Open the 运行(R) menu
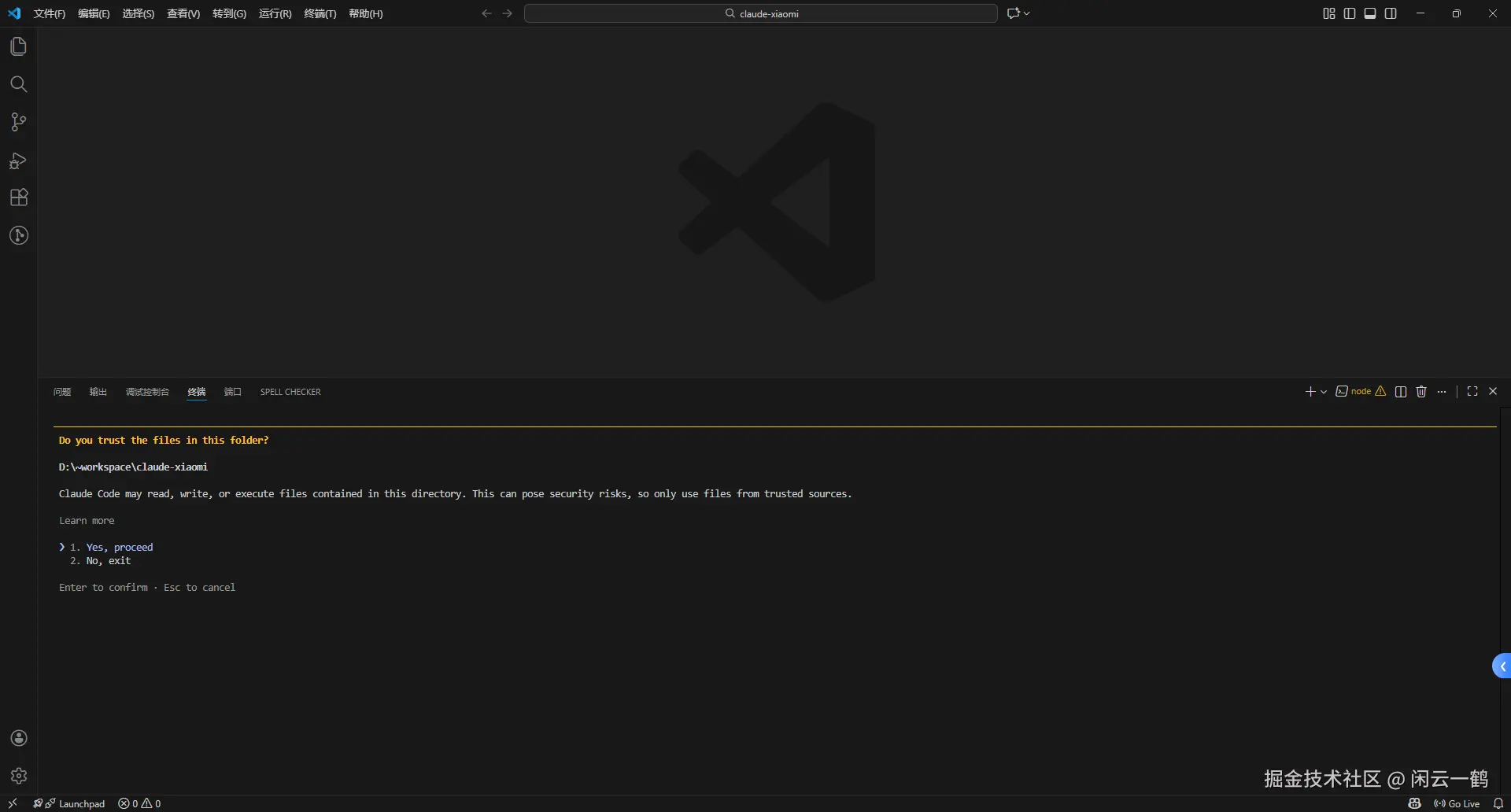Viewport: 1511px width, 812px height. pyautogui.click(x=275, y=13)
